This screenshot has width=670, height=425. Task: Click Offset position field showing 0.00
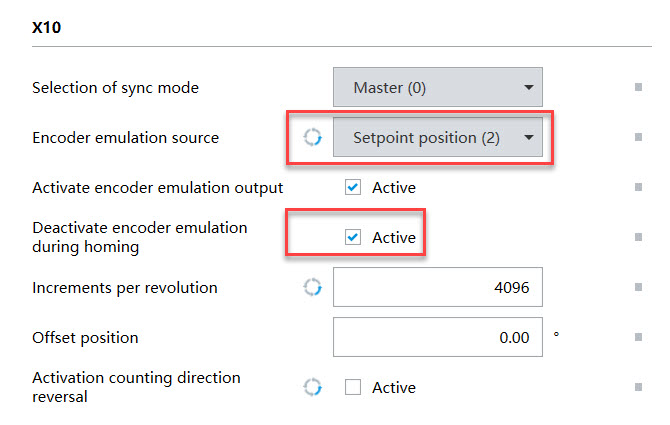coord(438,337)
